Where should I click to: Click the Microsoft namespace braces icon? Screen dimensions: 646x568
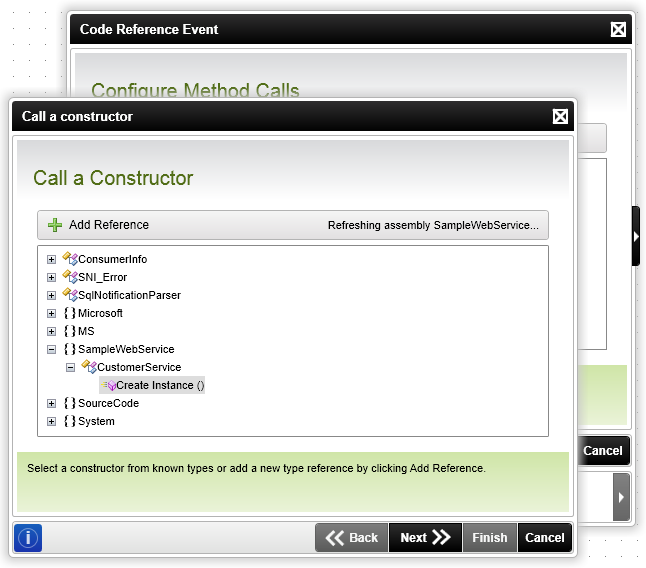click(x=70, y=313)
